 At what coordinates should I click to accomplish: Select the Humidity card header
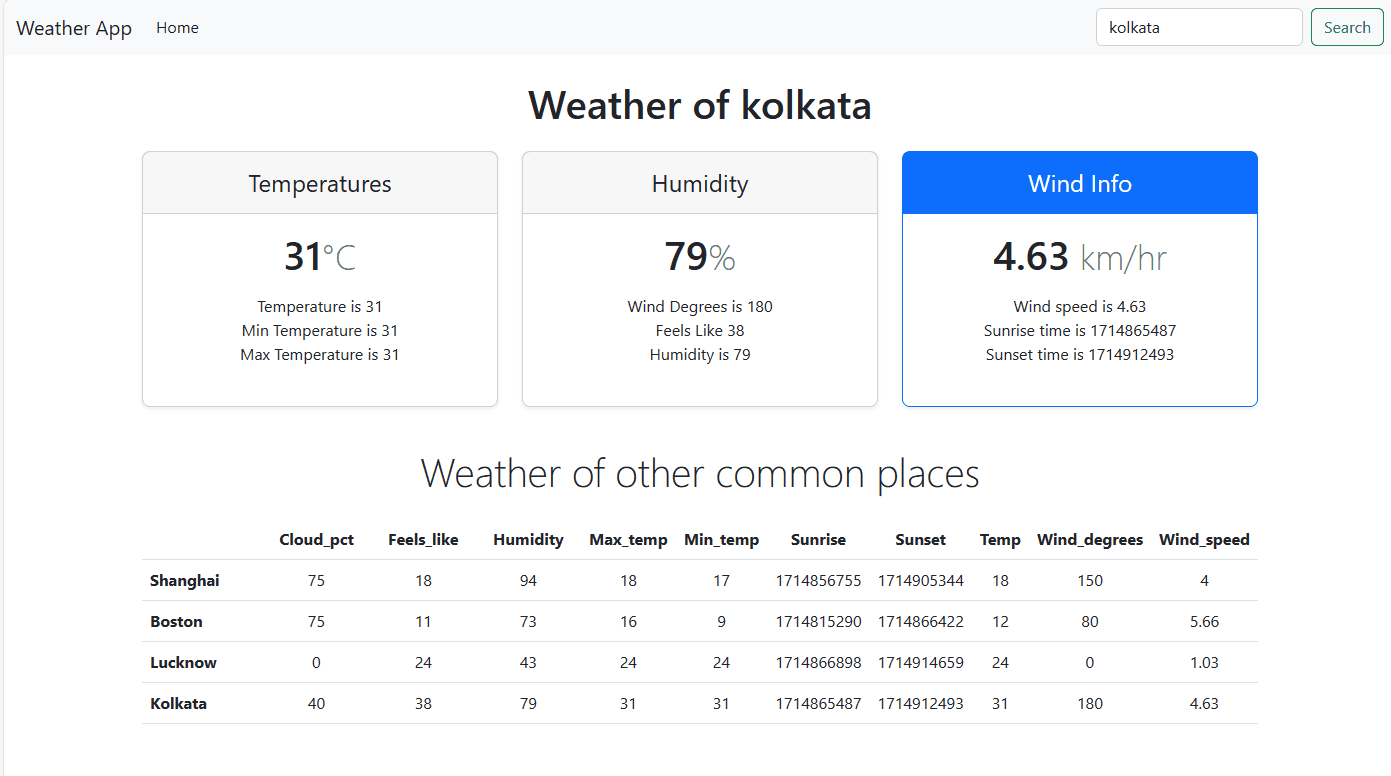click(x=700, y=183)
